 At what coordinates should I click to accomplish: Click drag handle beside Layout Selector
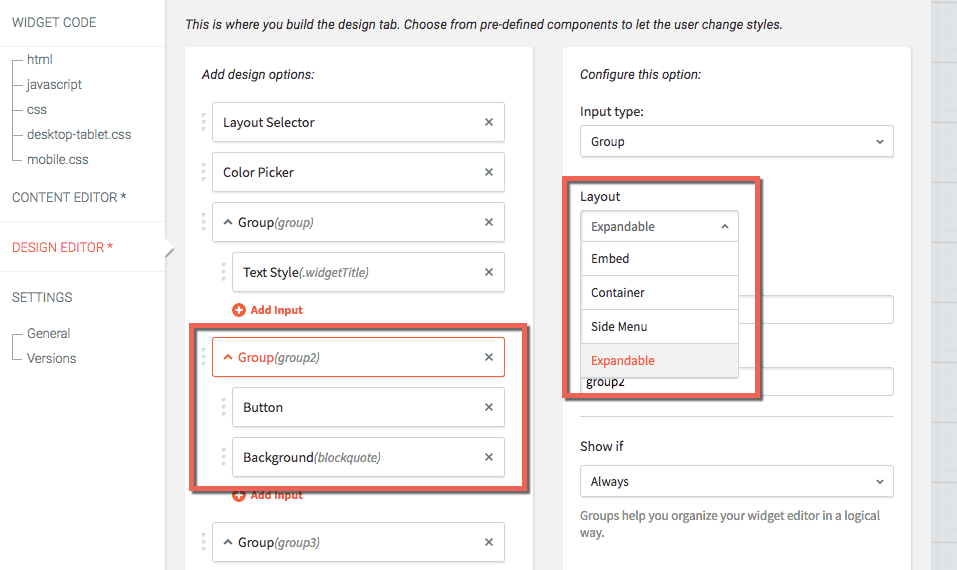(x=204, y=122)
